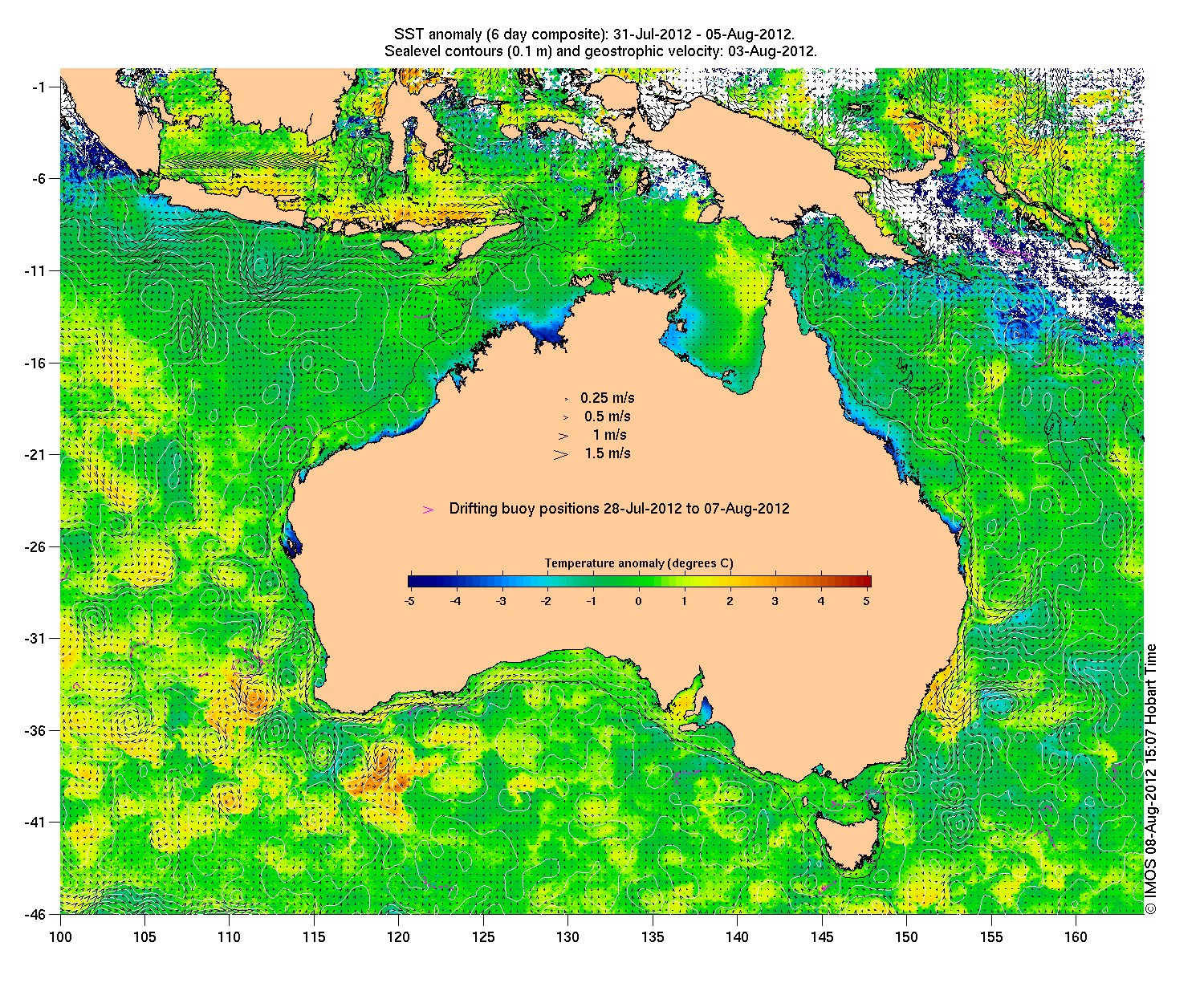
Task: Click the latitude axis label -26
Action: (37, 546)
